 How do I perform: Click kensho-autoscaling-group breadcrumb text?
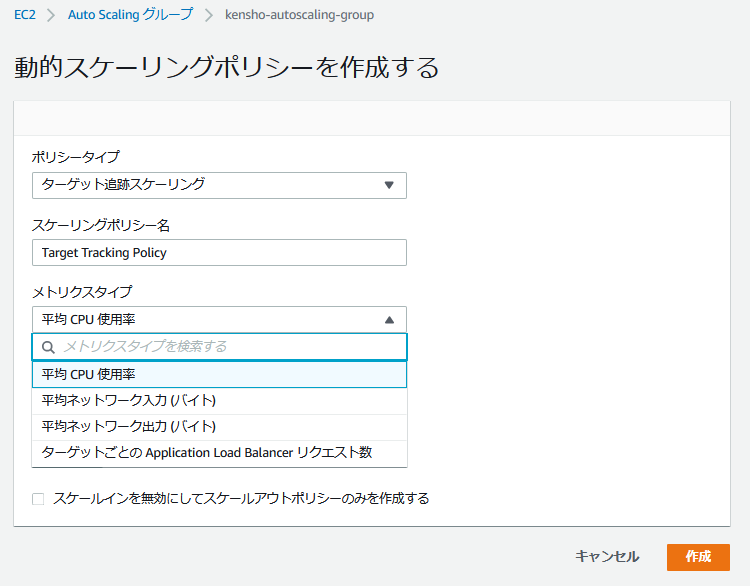click(299, 15)
